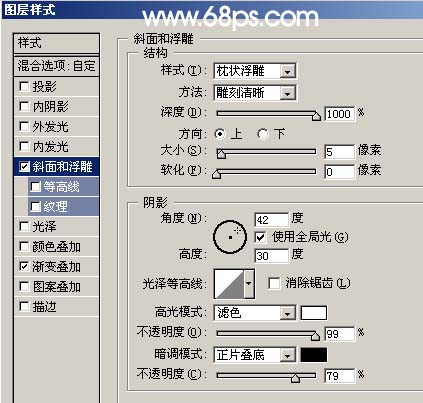Click the 软化 soften slider handle
Image resolution: width=423 pixels, height=403 pixels.
[217, 174]
